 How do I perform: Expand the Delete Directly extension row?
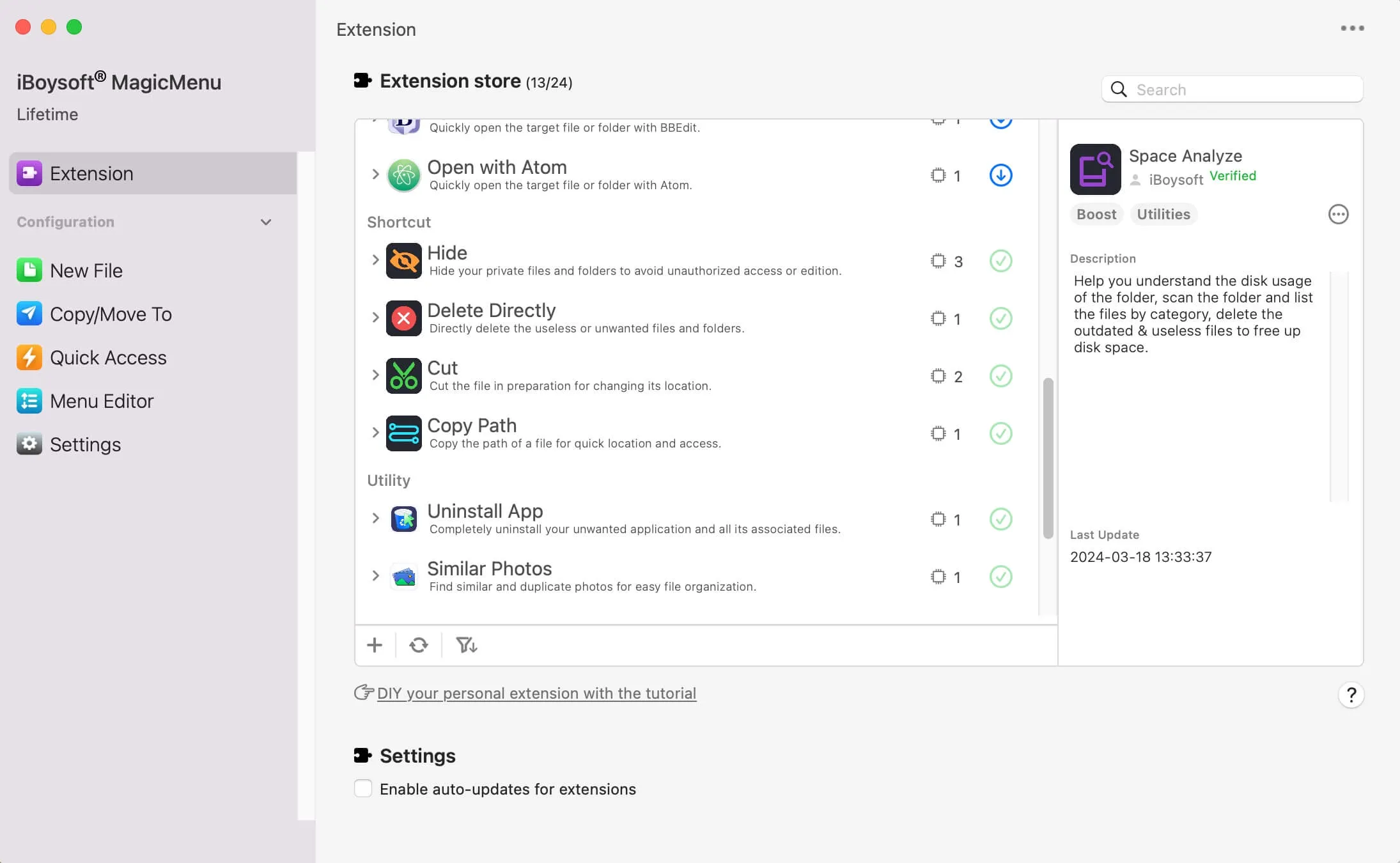pyautogui.click(x=375, y=318)
